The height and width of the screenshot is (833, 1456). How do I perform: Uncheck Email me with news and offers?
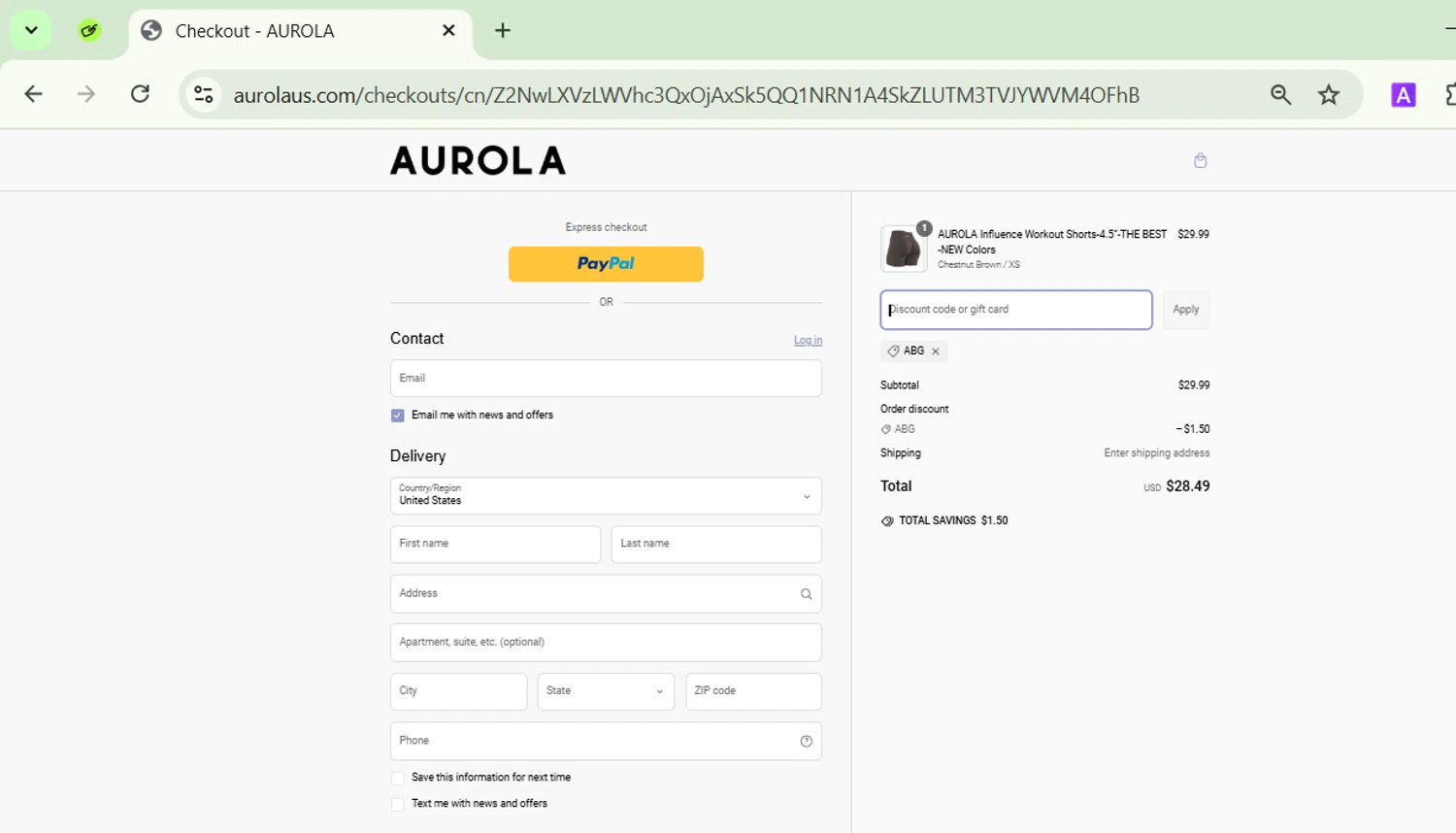click(398, 416)
